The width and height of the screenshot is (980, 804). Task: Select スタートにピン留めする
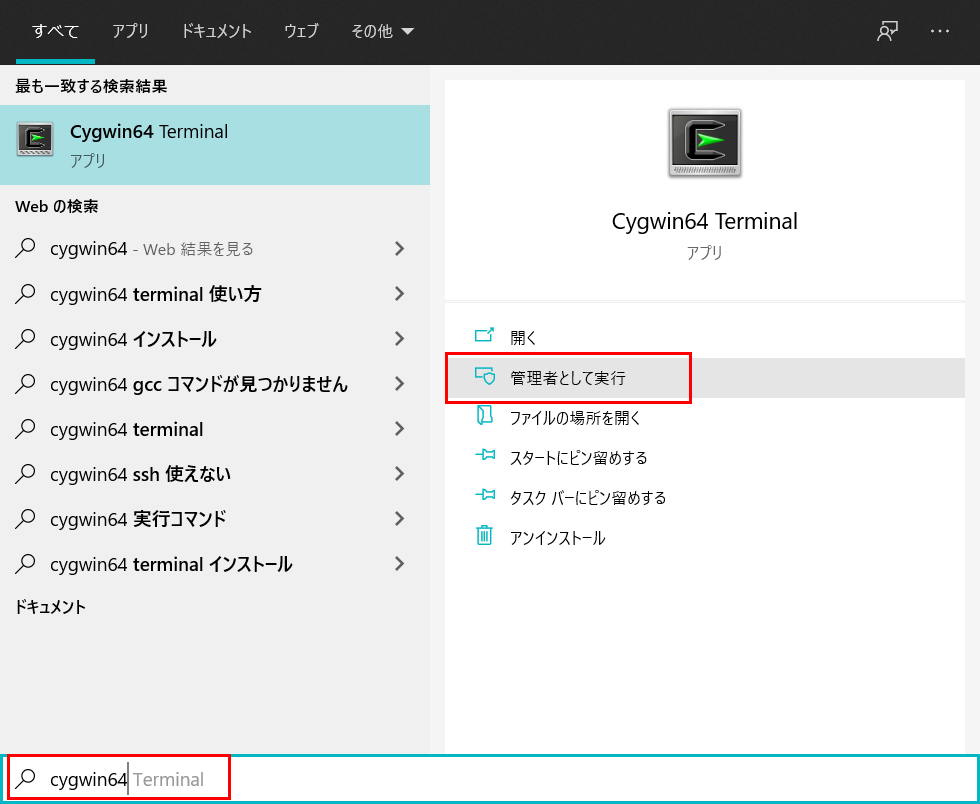point(705,458)
